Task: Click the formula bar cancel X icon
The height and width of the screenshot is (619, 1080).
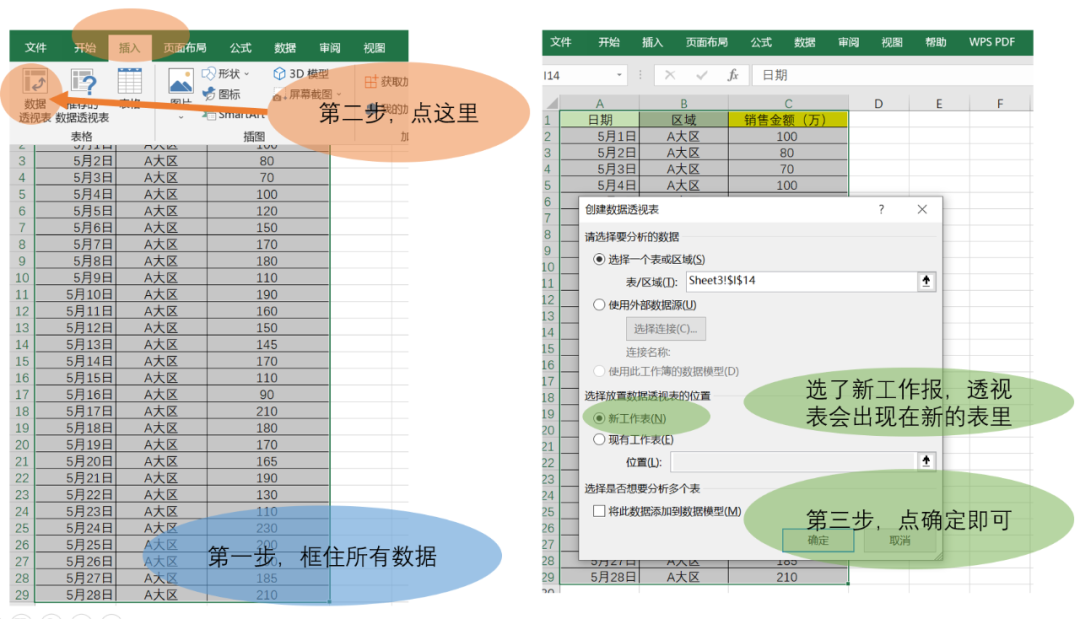Action: [x=669, y=75]
